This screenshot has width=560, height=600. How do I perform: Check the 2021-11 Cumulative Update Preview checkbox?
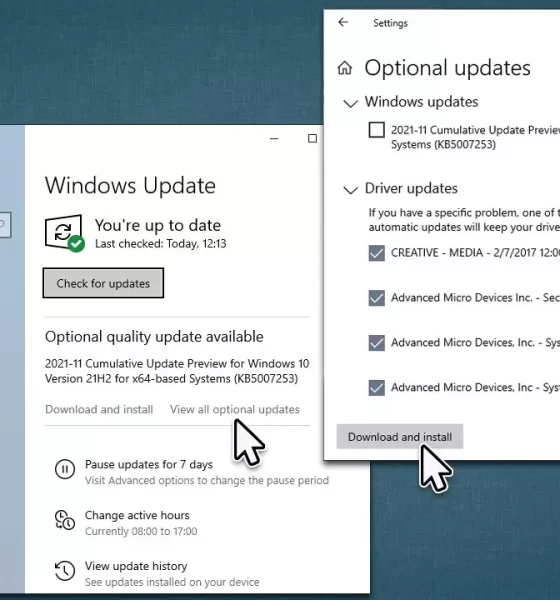[x=377, y=130]
